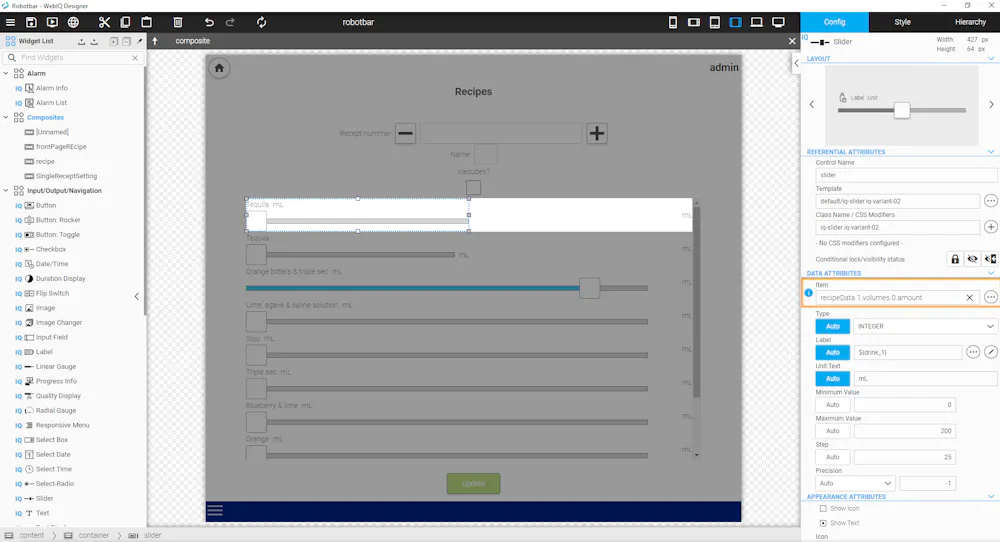Toggle Auto for Type

click(x=832, y=326)
